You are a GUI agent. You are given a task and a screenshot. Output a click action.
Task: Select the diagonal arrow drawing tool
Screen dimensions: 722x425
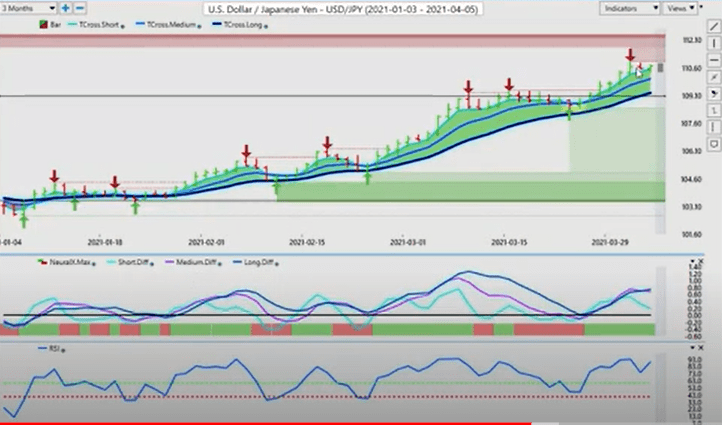(714, 76)
